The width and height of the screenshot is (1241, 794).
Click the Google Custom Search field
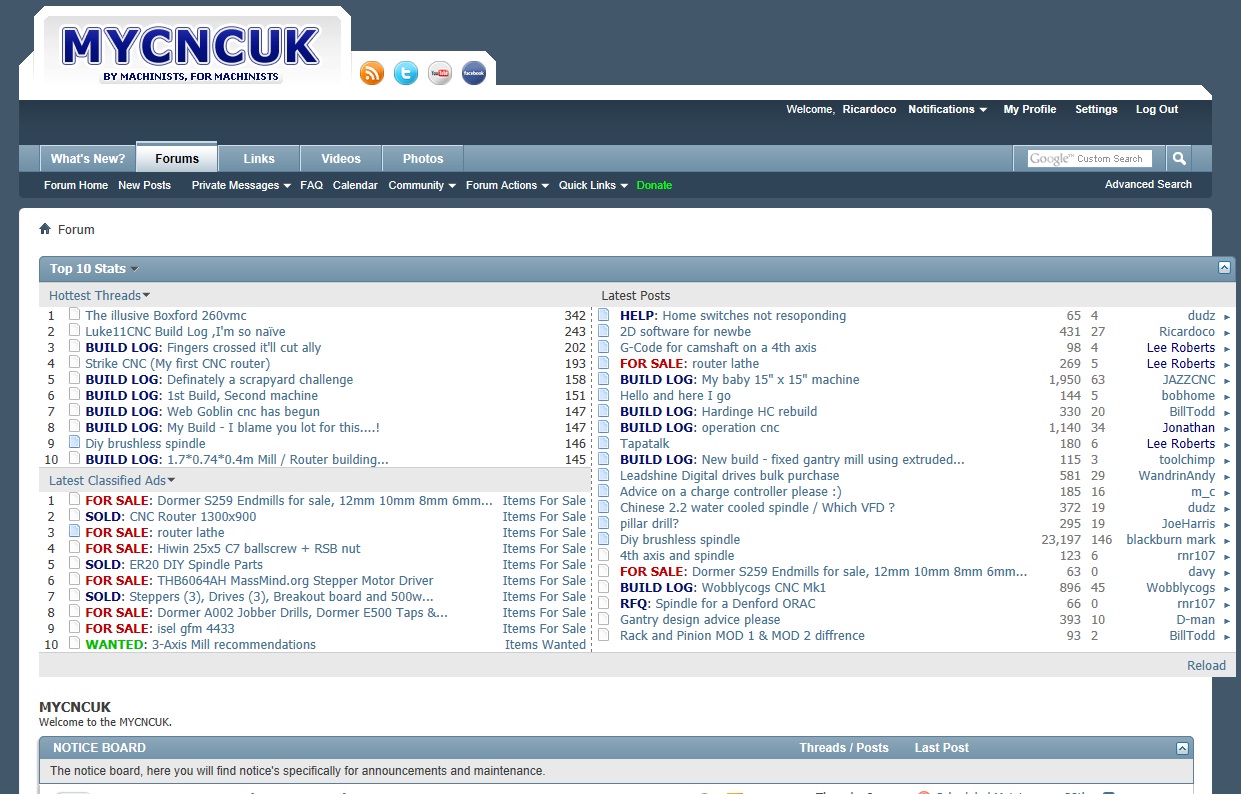pos(1090,158)
